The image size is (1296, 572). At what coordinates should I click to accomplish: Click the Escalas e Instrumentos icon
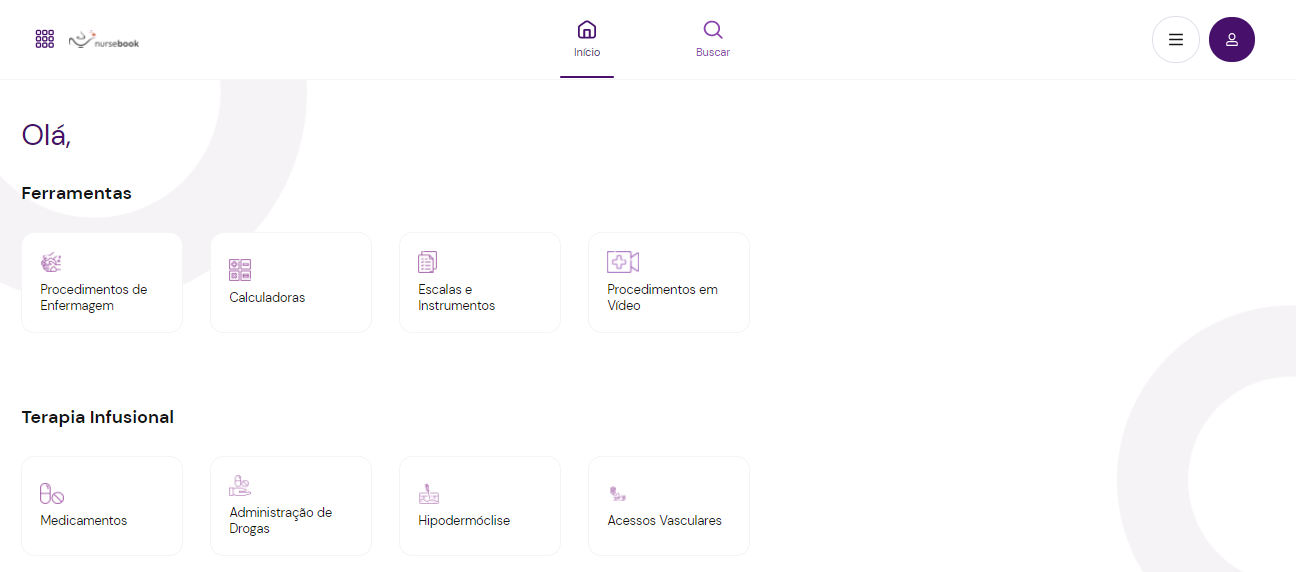click(x=428, y=262)
